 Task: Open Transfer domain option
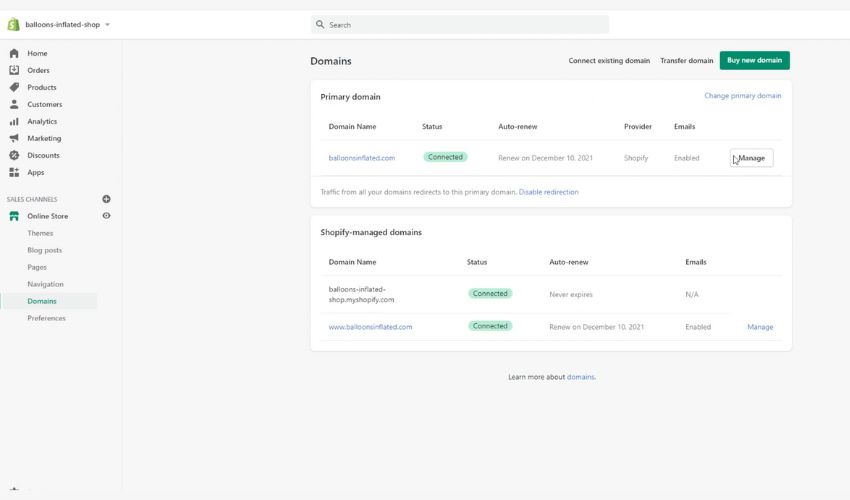686,60
